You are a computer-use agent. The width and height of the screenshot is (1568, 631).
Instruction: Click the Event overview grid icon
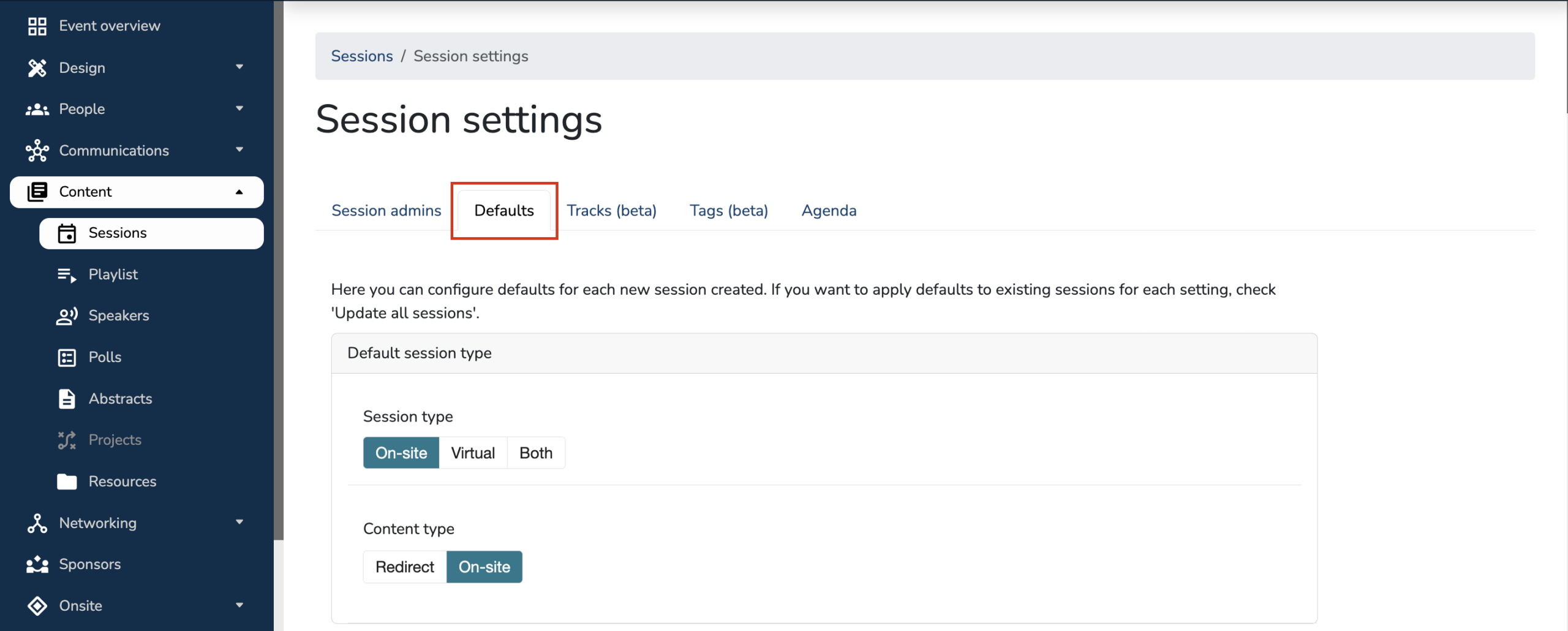tap(37, 26)
